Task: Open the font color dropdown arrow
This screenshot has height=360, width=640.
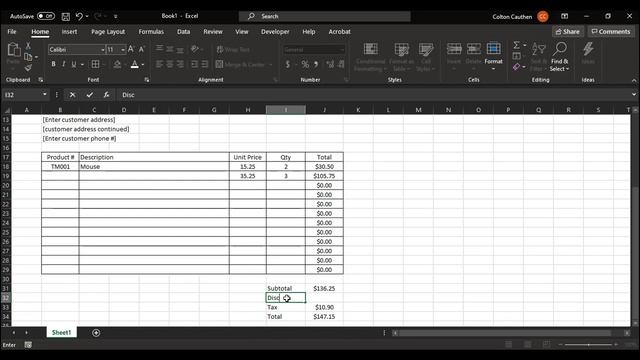Action: click(143, 64)
